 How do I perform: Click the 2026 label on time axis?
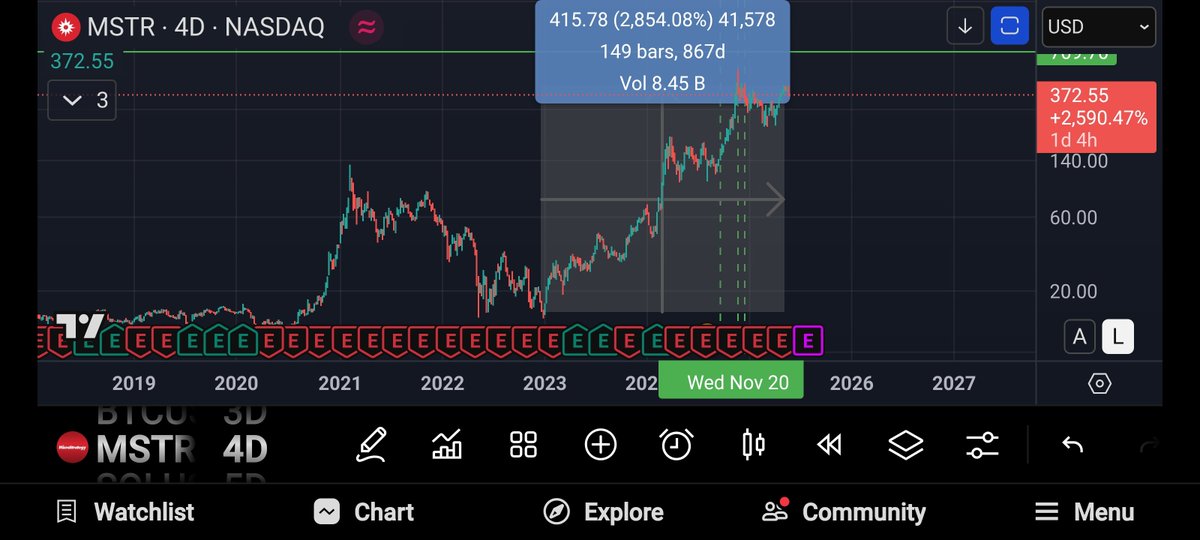pyautogui.click(x=851, y=383)
